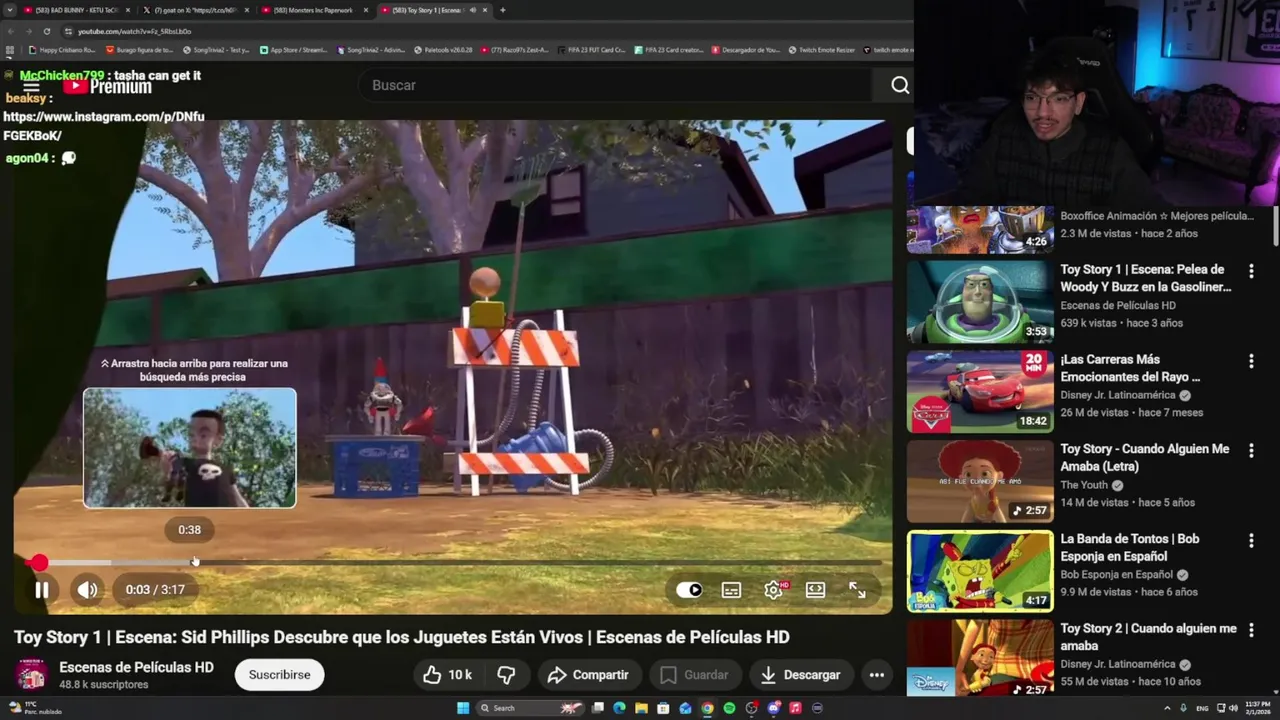Open the SpongeBob 4:17 video thumbnail
The image size is (1280, 720).
coord(980,571)
